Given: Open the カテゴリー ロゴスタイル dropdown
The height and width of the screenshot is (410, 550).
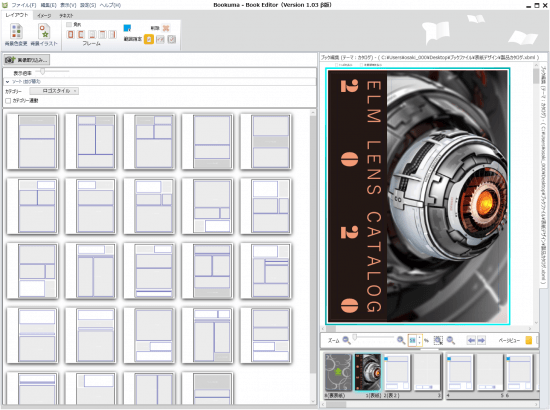Looking at the screenshot, I should click(54, 91).
